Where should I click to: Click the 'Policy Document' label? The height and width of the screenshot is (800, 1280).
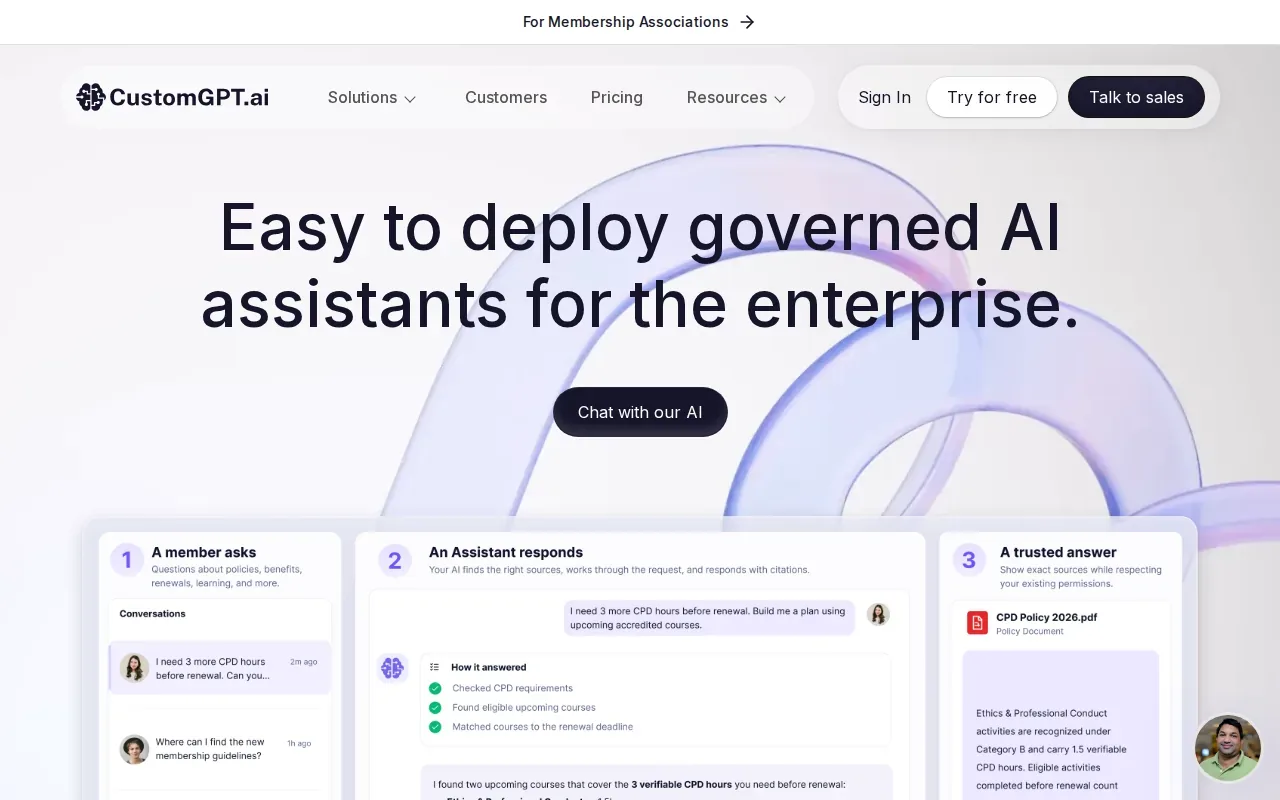1030,632
